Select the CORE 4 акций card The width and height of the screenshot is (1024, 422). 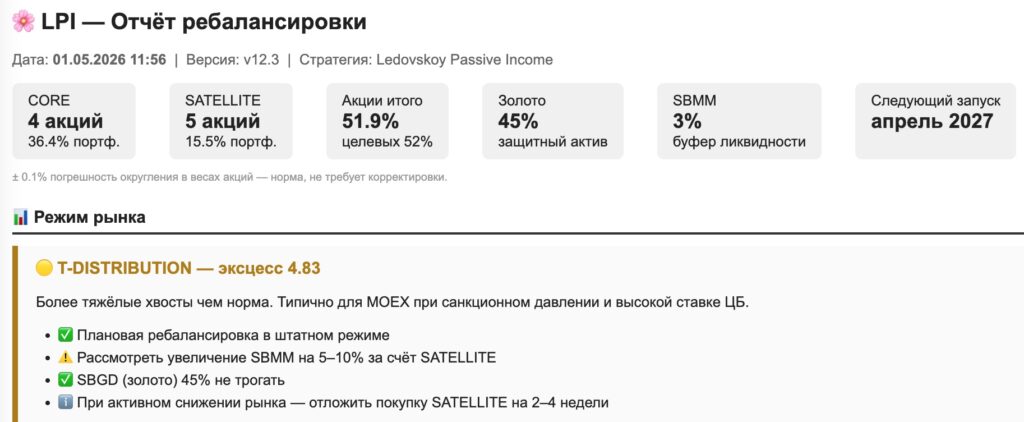click(74, 121)
